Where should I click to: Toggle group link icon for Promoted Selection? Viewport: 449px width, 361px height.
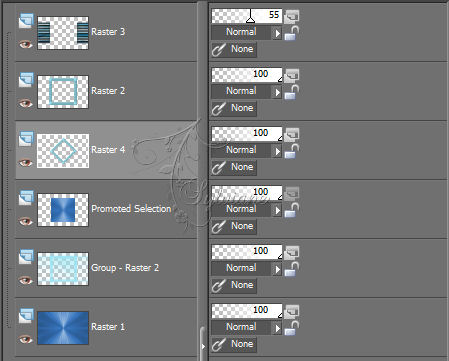218,226
